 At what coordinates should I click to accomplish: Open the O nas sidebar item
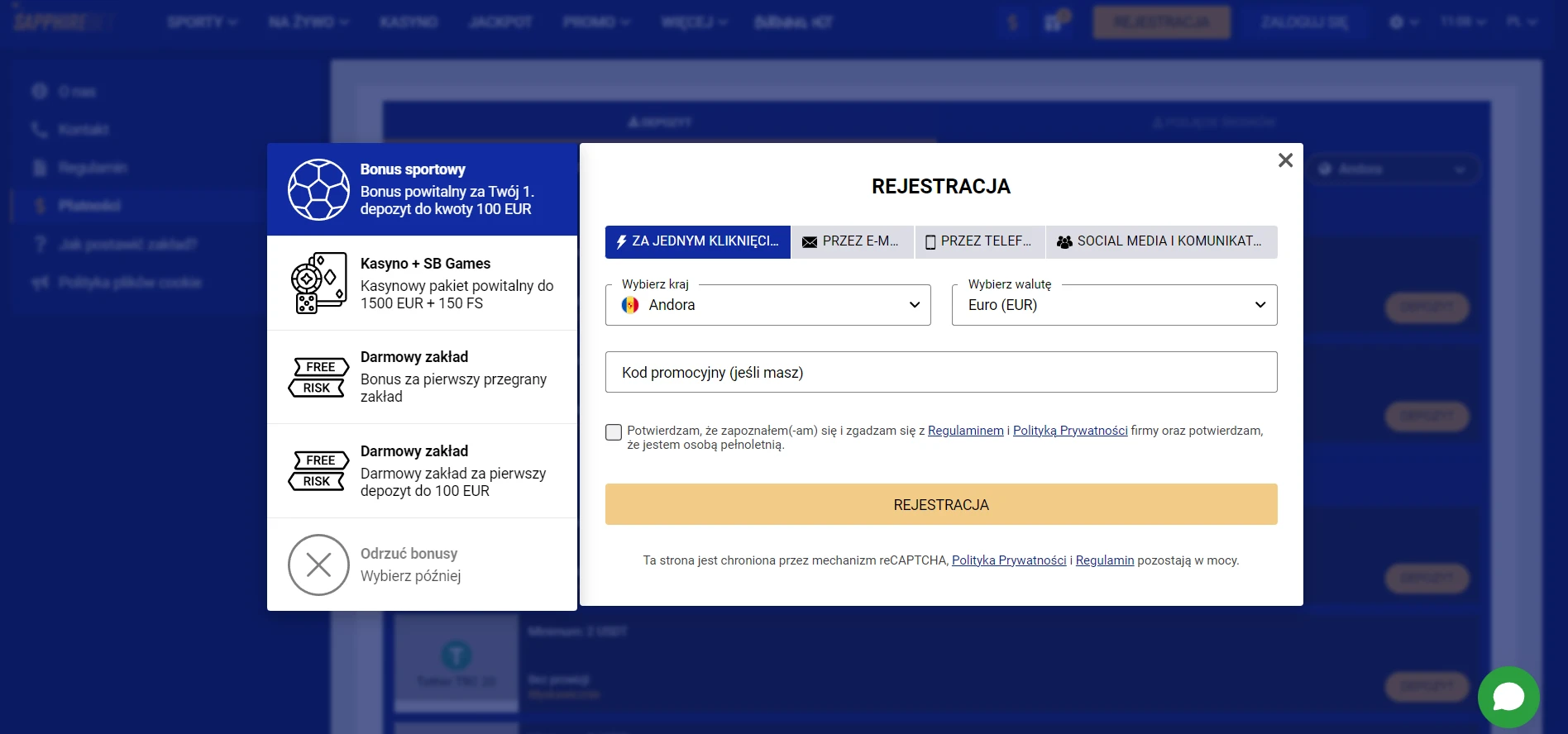[x=76, y=92]
